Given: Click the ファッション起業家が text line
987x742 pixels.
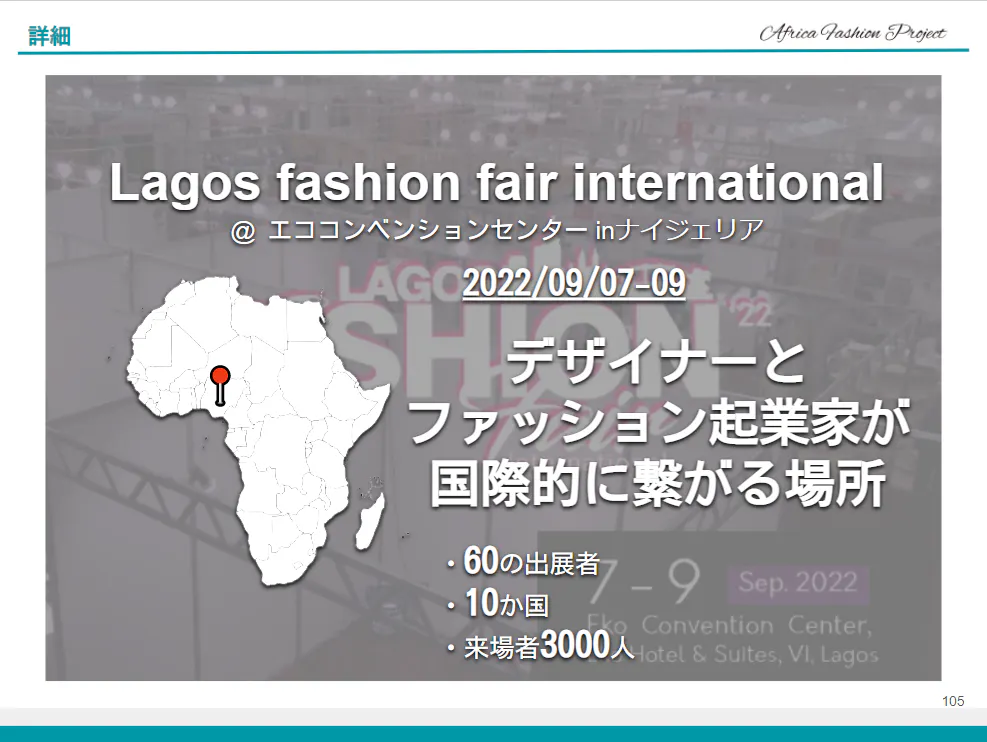Looking at the screenshot, I should 657,424.
